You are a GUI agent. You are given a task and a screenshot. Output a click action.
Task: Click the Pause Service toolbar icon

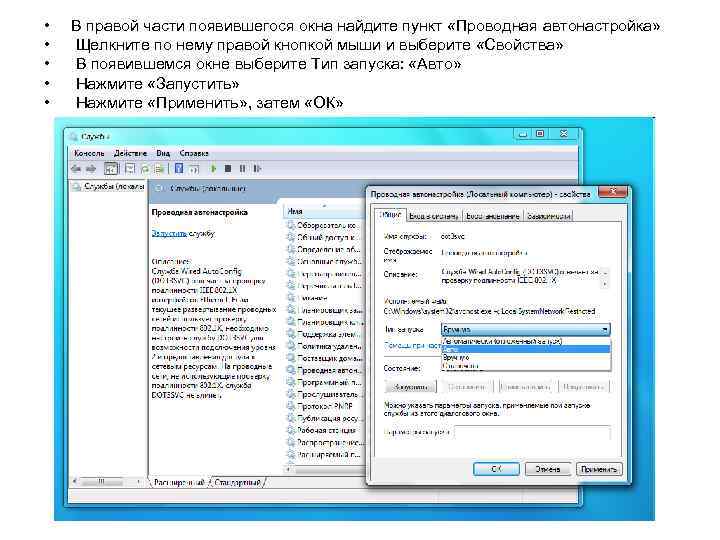tap(242, 169)
